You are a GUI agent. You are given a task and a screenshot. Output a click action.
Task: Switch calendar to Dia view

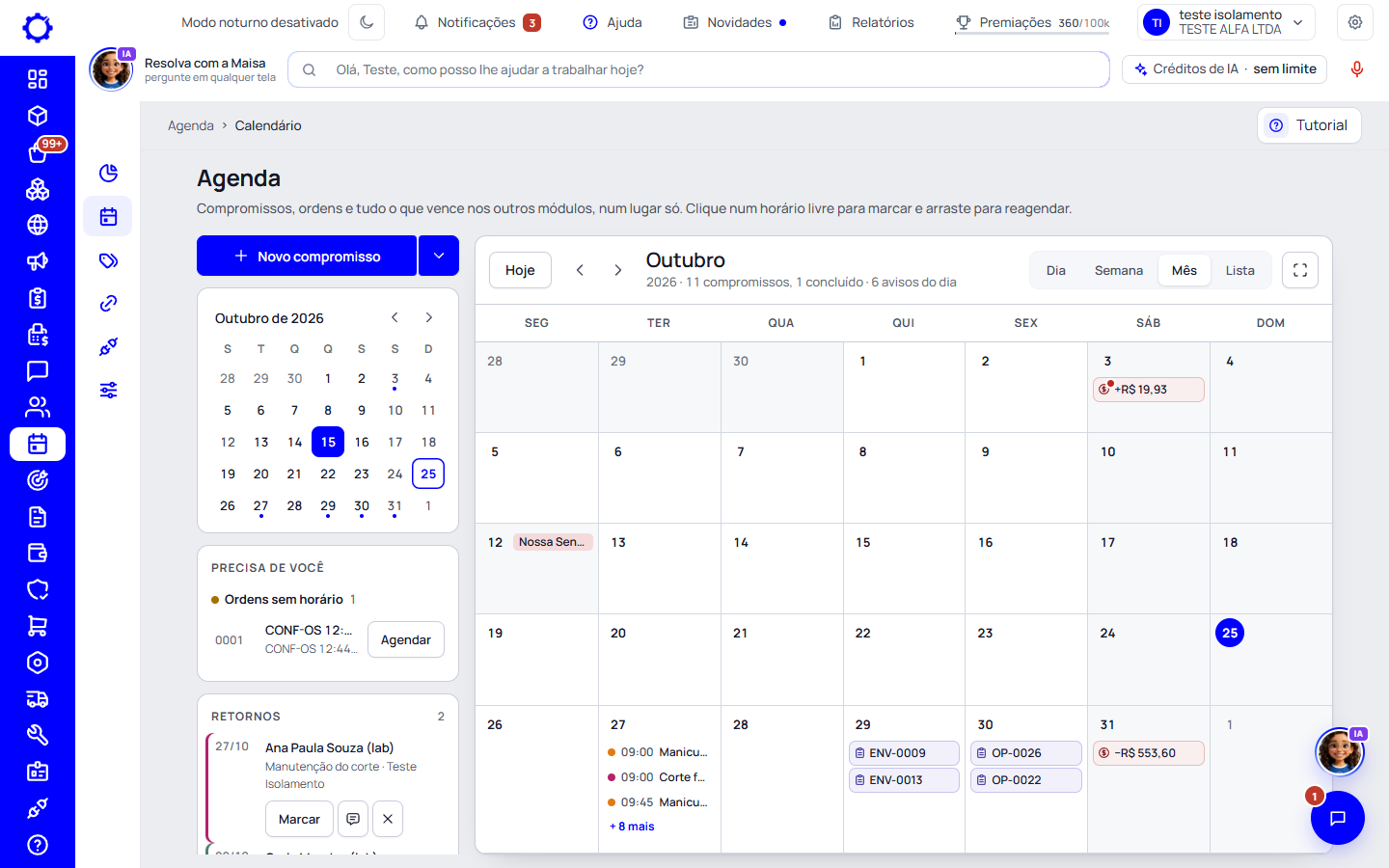(x=1056, y=270)
